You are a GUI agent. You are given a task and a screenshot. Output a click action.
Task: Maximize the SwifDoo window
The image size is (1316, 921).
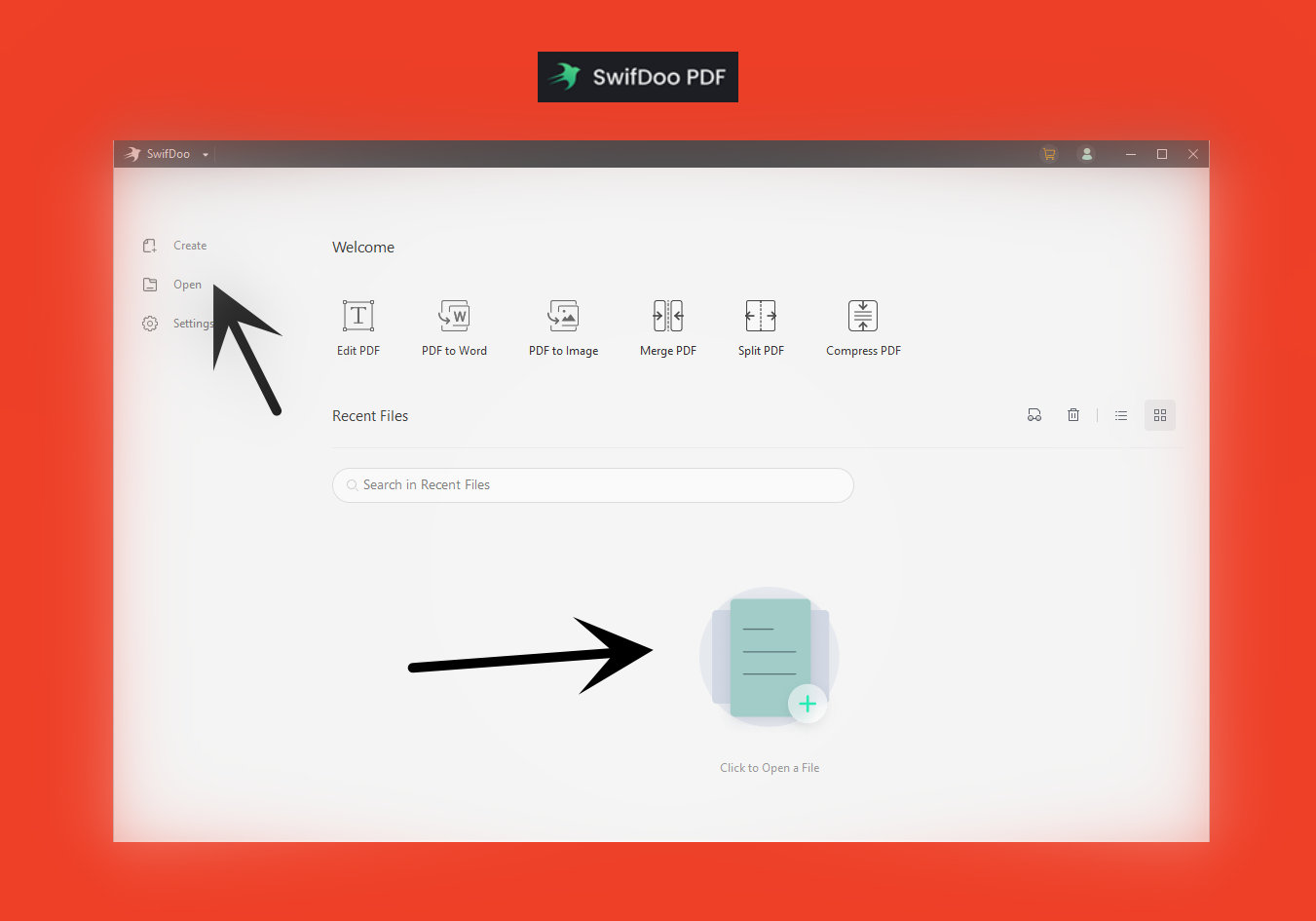point(1162,154)
